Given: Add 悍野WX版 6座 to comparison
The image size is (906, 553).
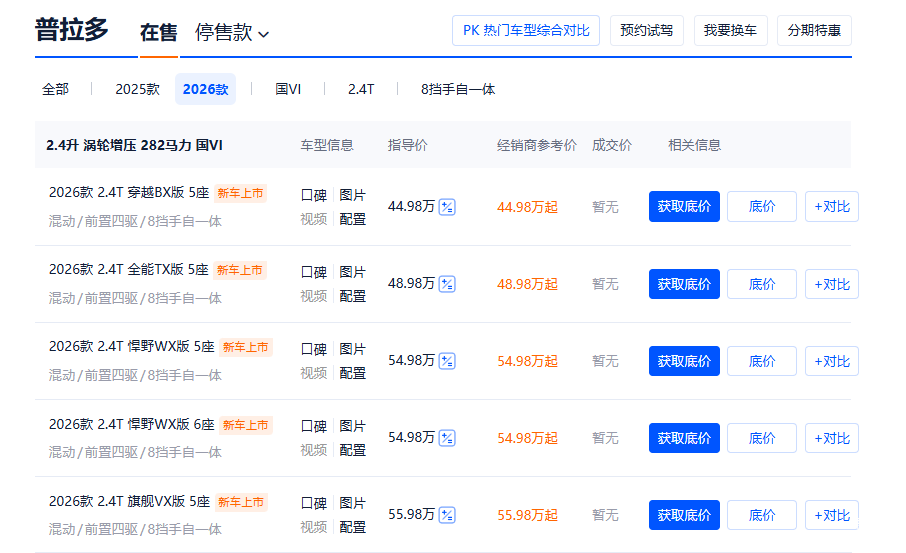Looking at the screenshot, I should tap(832, 438).
